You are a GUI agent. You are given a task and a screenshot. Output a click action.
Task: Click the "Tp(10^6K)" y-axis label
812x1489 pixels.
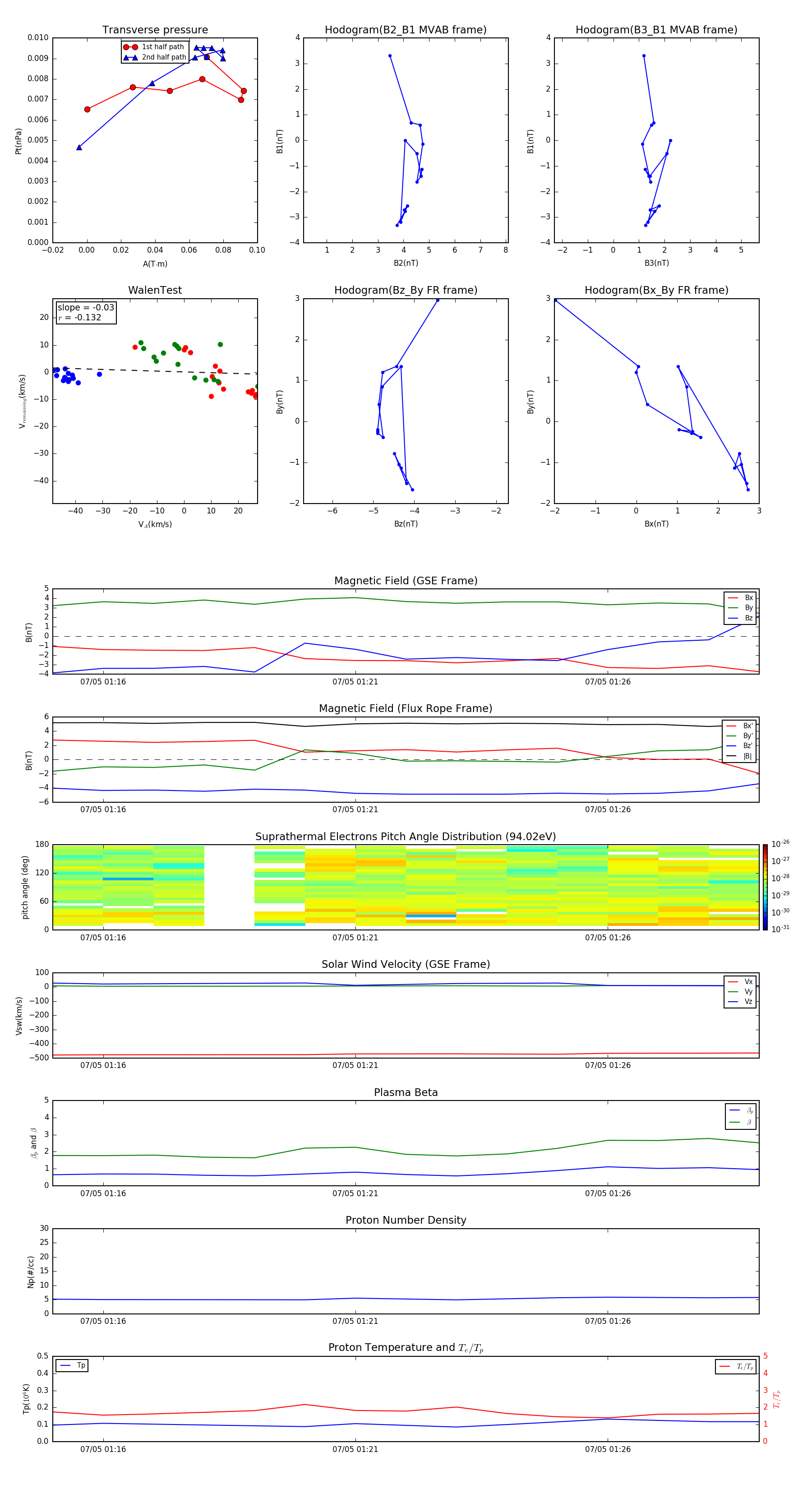(x=26, y=1399)
